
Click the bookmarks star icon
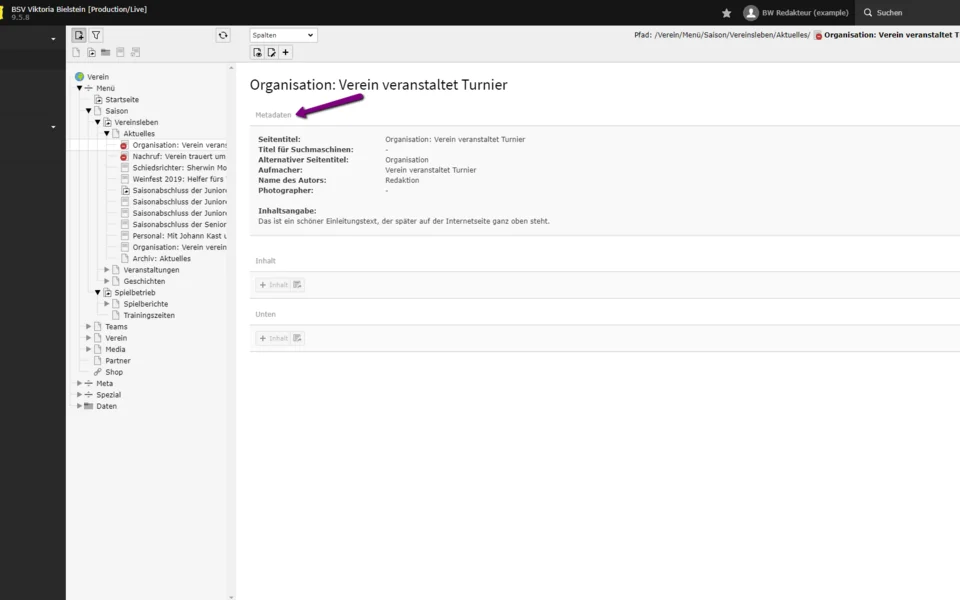click(727, 13)
